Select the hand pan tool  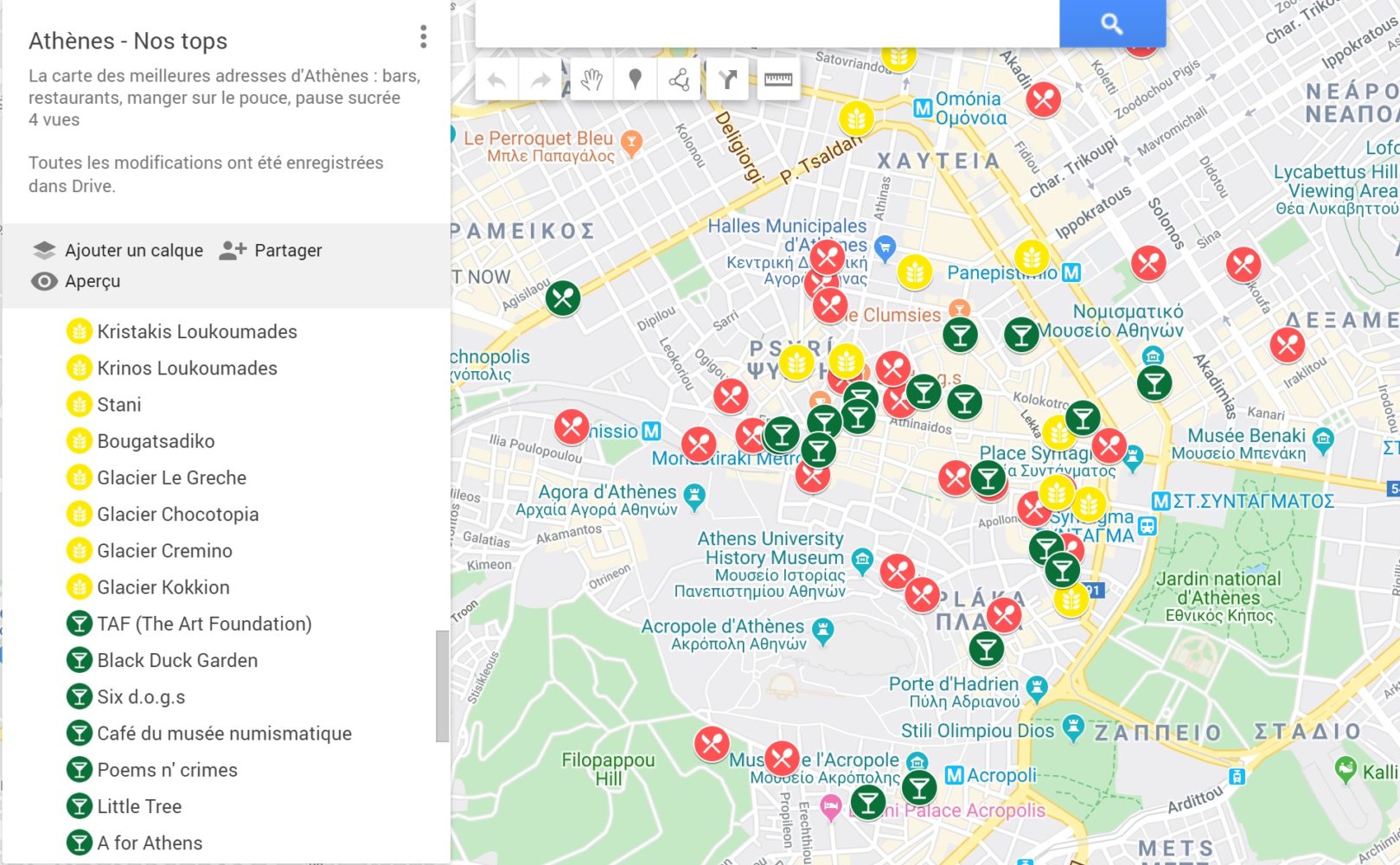coord(591,80)
